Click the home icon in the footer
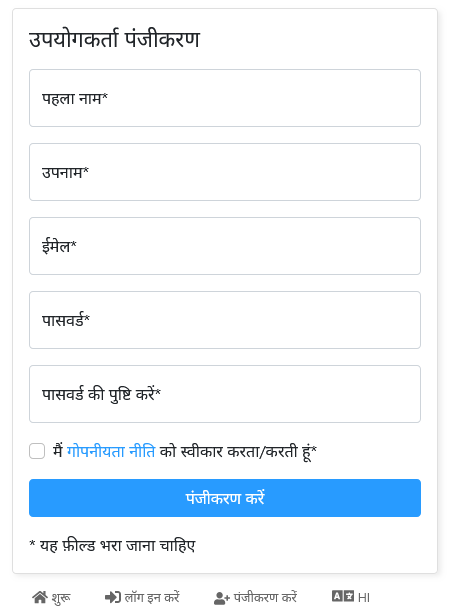 [x=40, y=597]
